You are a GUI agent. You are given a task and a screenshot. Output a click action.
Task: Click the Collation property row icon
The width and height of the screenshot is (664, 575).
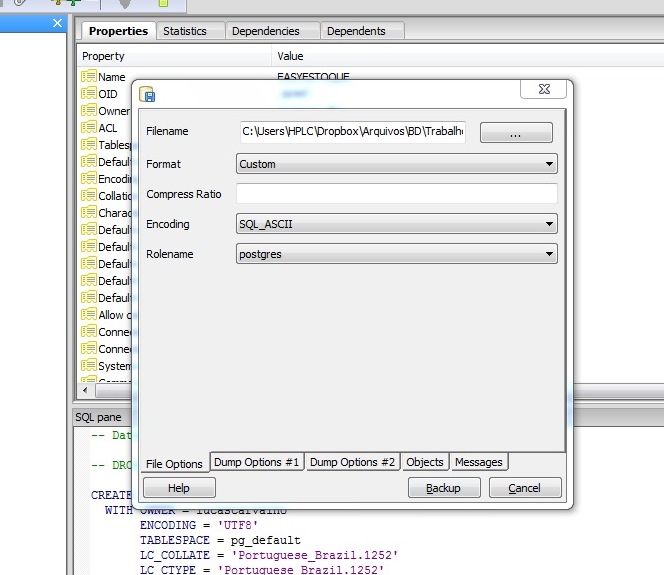pos(88,196)
